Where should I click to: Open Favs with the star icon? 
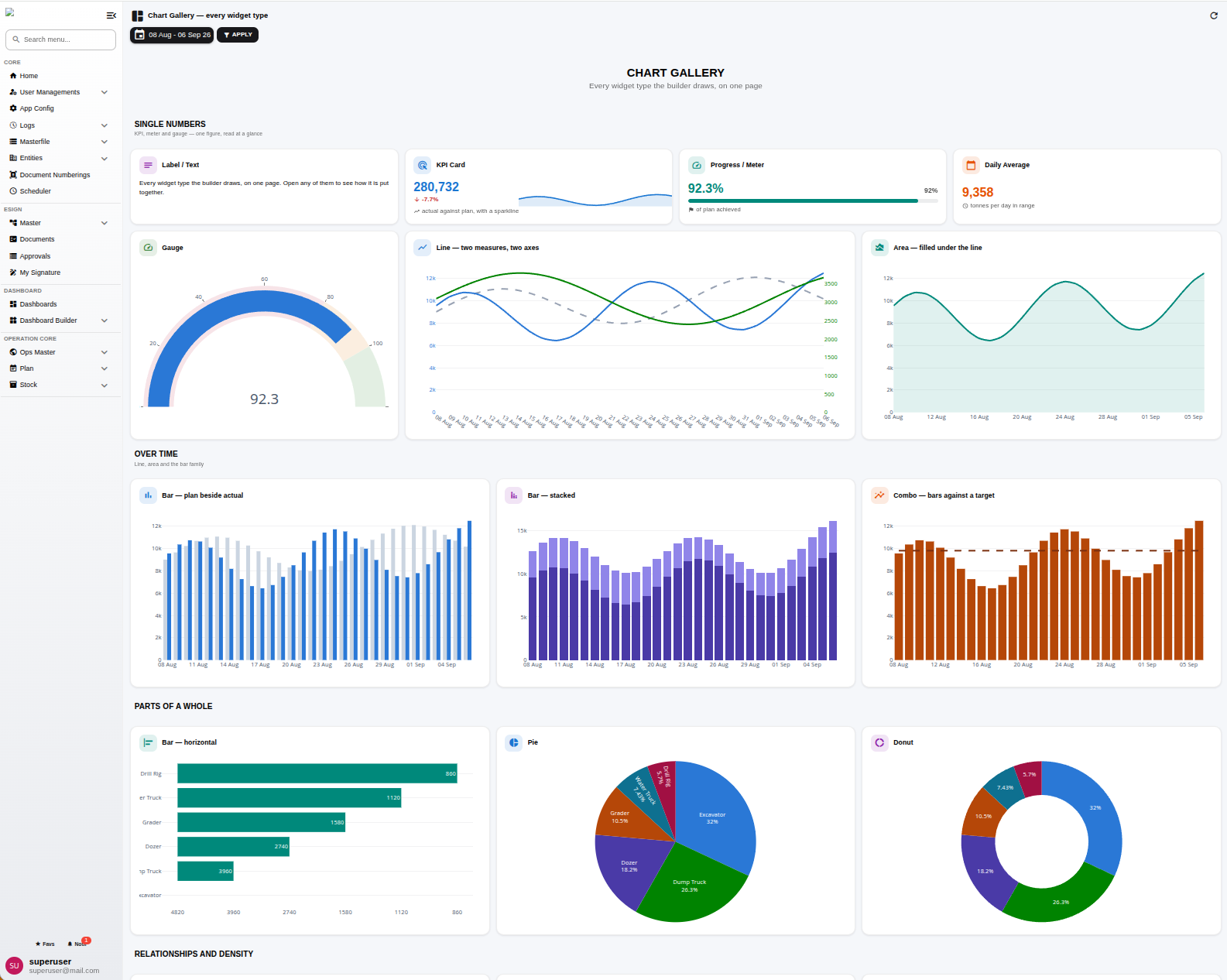coord(38,944)
